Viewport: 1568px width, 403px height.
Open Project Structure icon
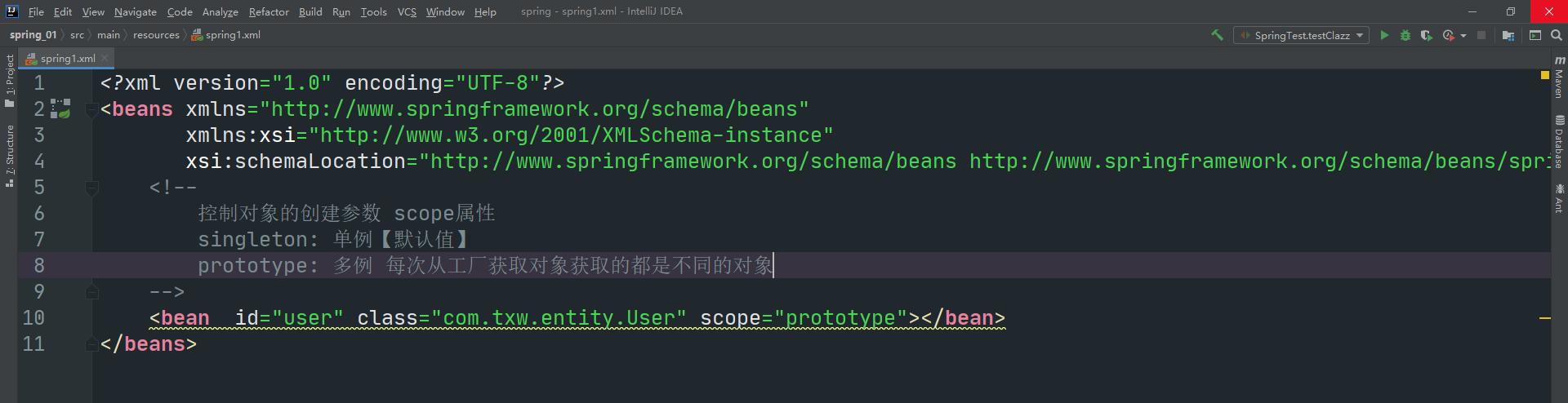1508,35
